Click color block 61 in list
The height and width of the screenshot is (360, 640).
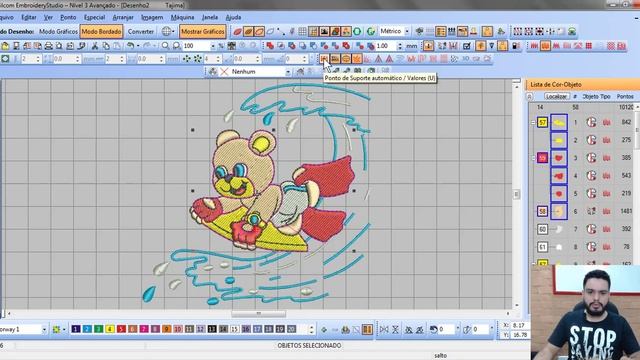tap(542, 247)
